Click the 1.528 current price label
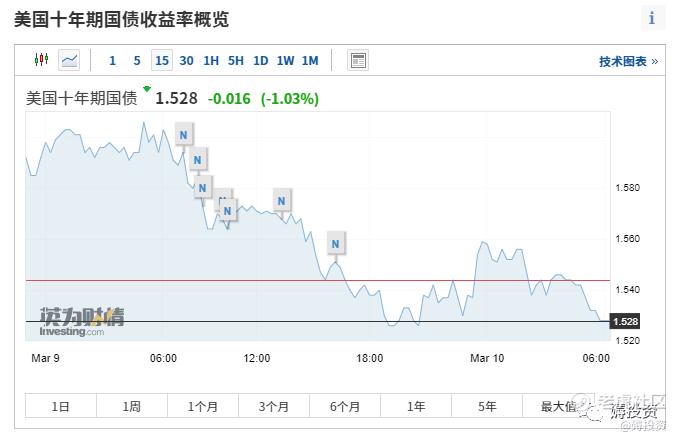The image size is (679, 441). point(177,99)
